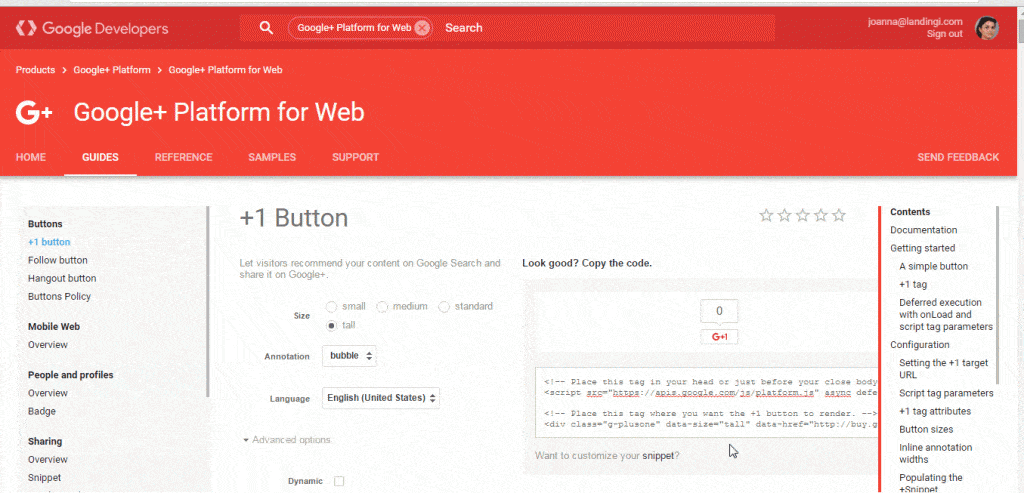1024x493 pixels.
Task: Open the SUPPORT tab
Action: point(355,157)
